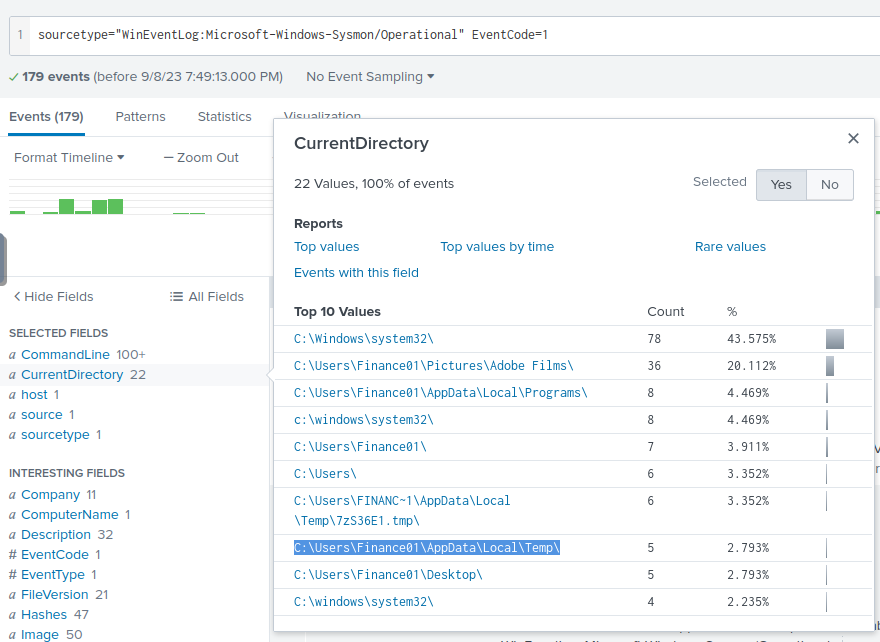Select AppData\Local\Programs\ directory value
The height and width of the screenshot is (642, 880).
(441, 392)
